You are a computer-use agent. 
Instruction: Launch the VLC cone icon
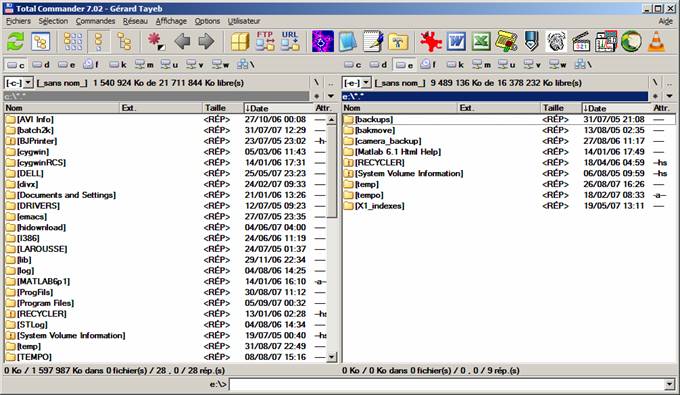click(x=656, y=42)
